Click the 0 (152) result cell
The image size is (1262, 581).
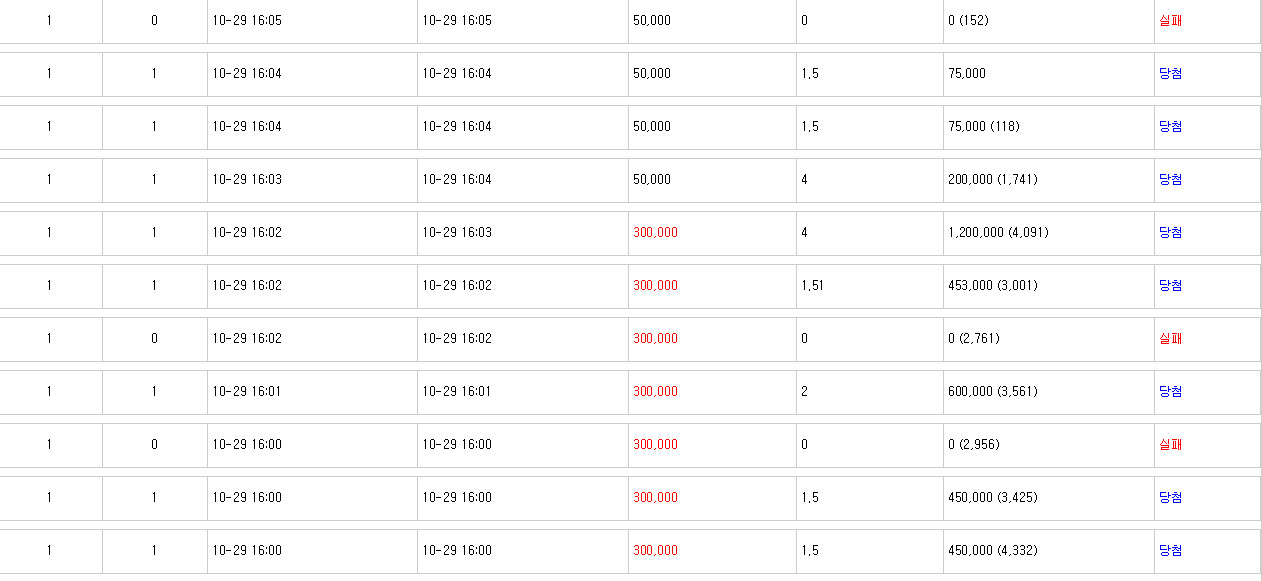click(x=1048, y=21)
